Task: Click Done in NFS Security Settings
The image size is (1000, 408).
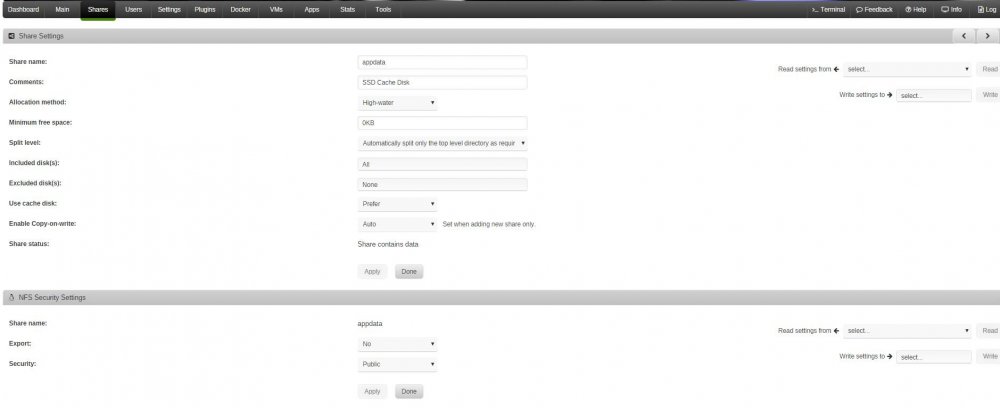Action: pos(409,391)
